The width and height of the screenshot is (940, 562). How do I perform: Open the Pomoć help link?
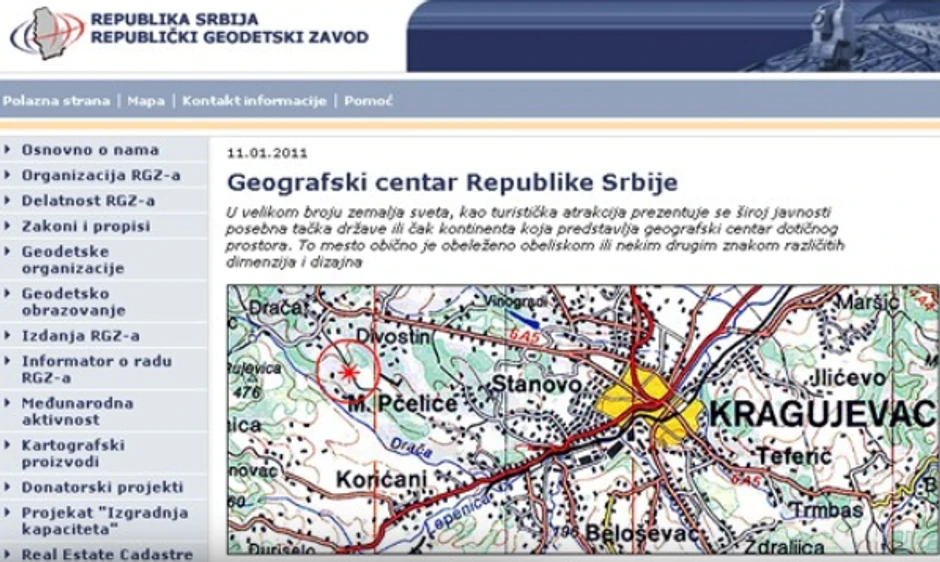point(368,101)
